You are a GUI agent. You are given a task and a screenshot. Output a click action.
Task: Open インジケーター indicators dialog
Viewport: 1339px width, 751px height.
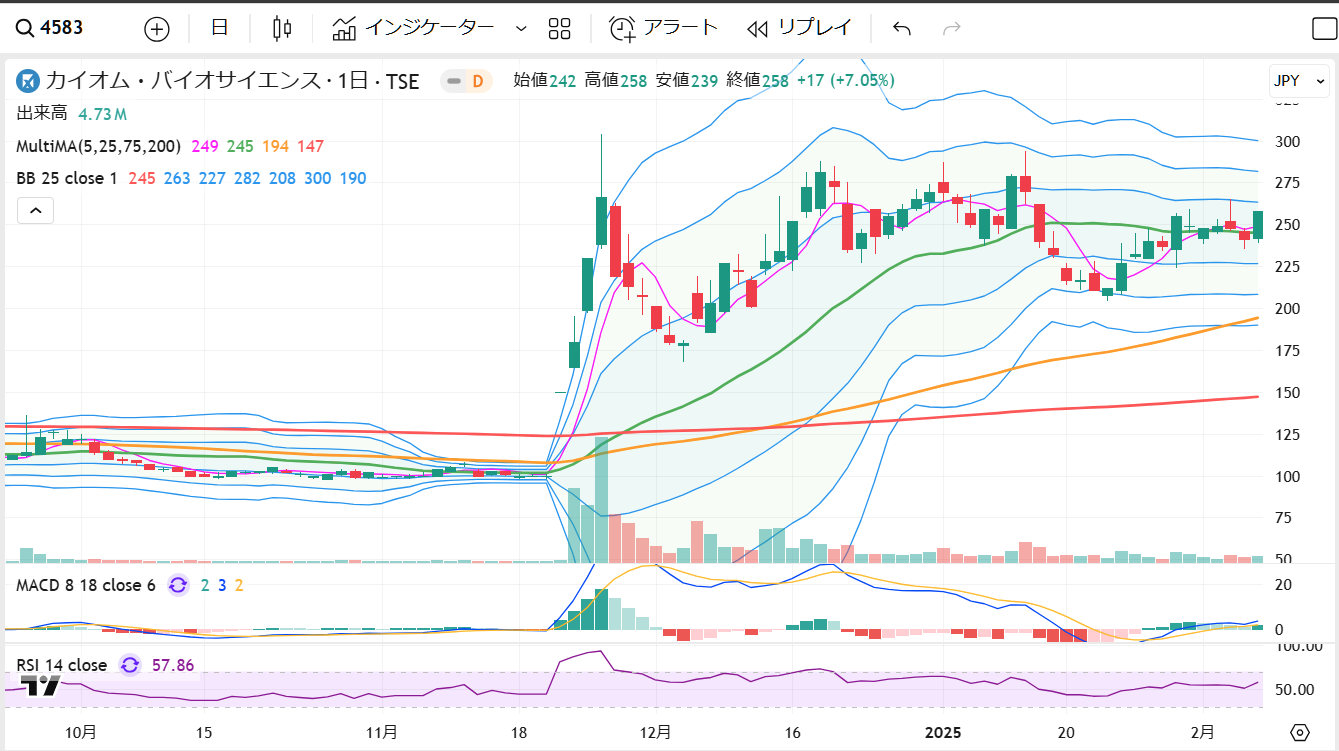tap(414, 28)
